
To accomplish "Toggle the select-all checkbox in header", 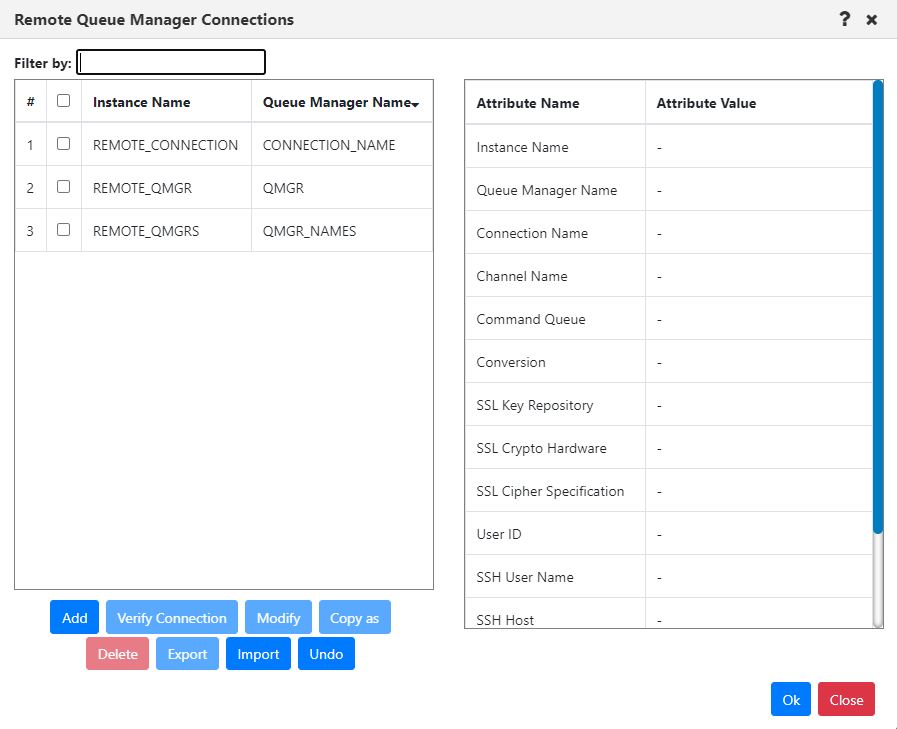I will 63,101.
